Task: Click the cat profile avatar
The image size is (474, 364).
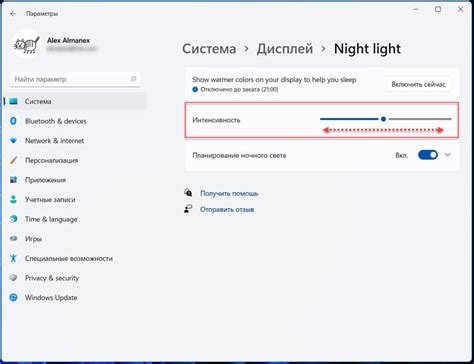Action: pyautogui.click(x=27, y=45)
